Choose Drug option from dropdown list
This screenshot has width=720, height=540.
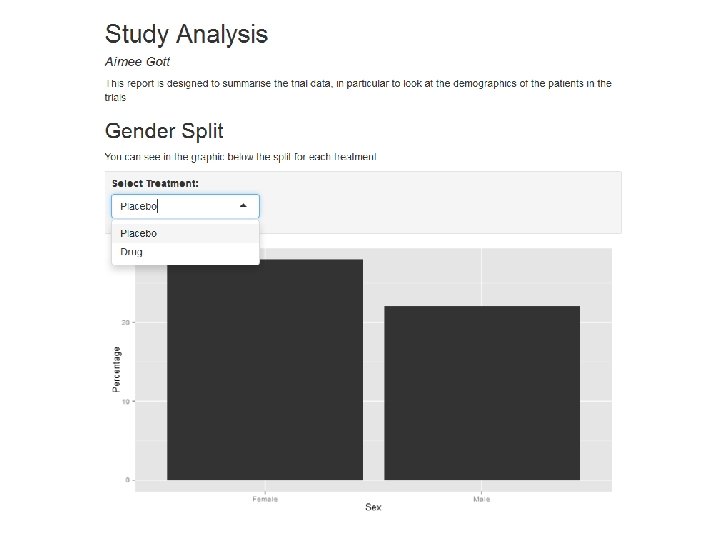point(132,252)
